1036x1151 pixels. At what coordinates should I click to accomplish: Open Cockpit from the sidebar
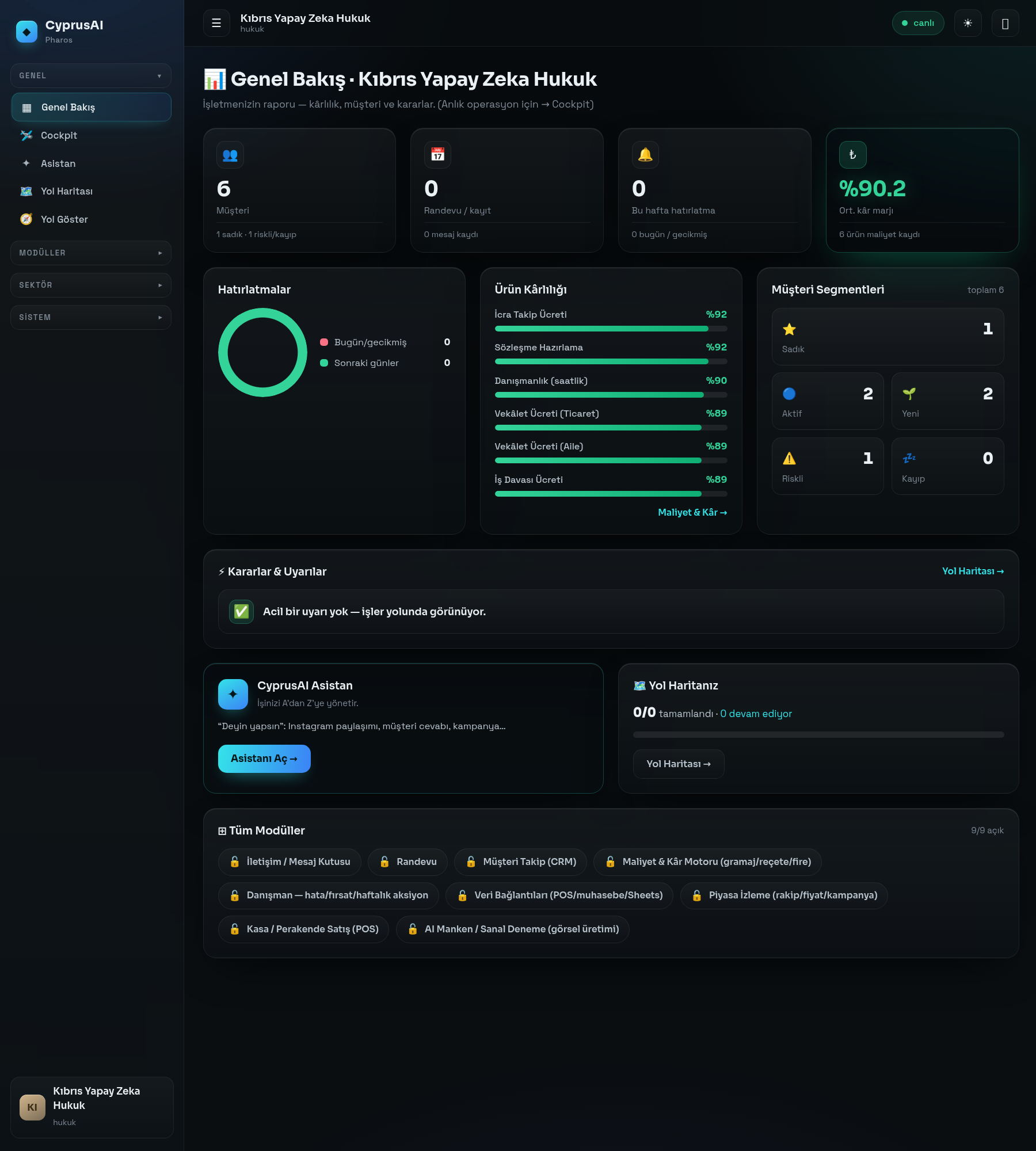point(91,135)
